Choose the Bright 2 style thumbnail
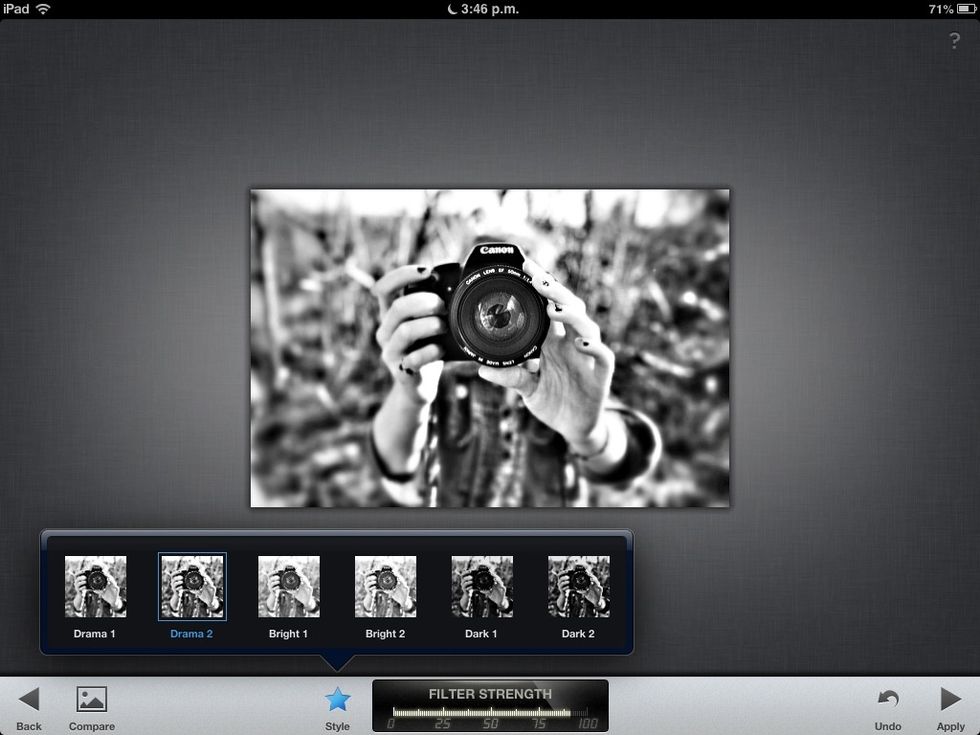 point(386,586)
